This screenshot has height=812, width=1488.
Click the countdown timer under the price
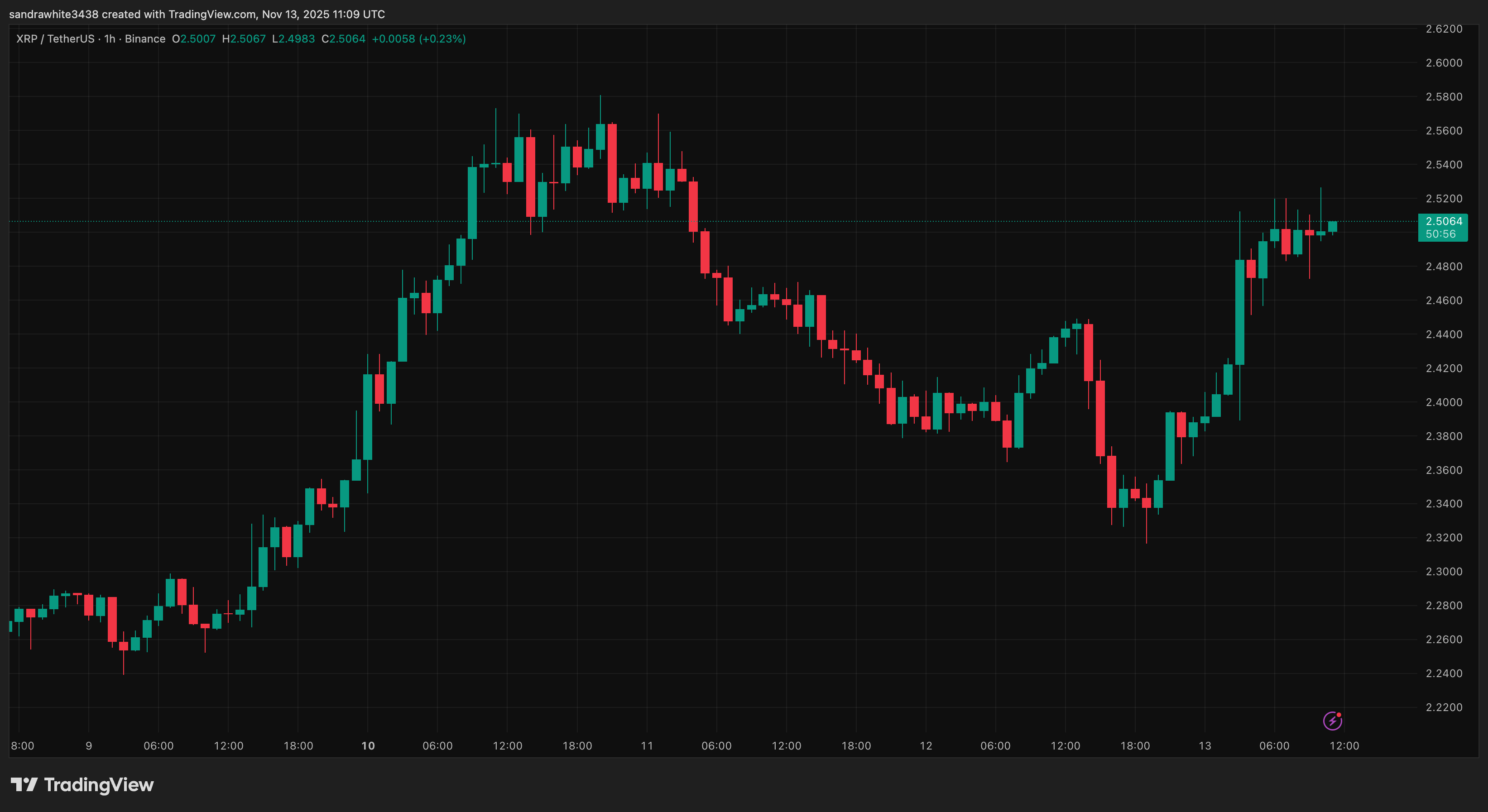tap(1441, 234)
